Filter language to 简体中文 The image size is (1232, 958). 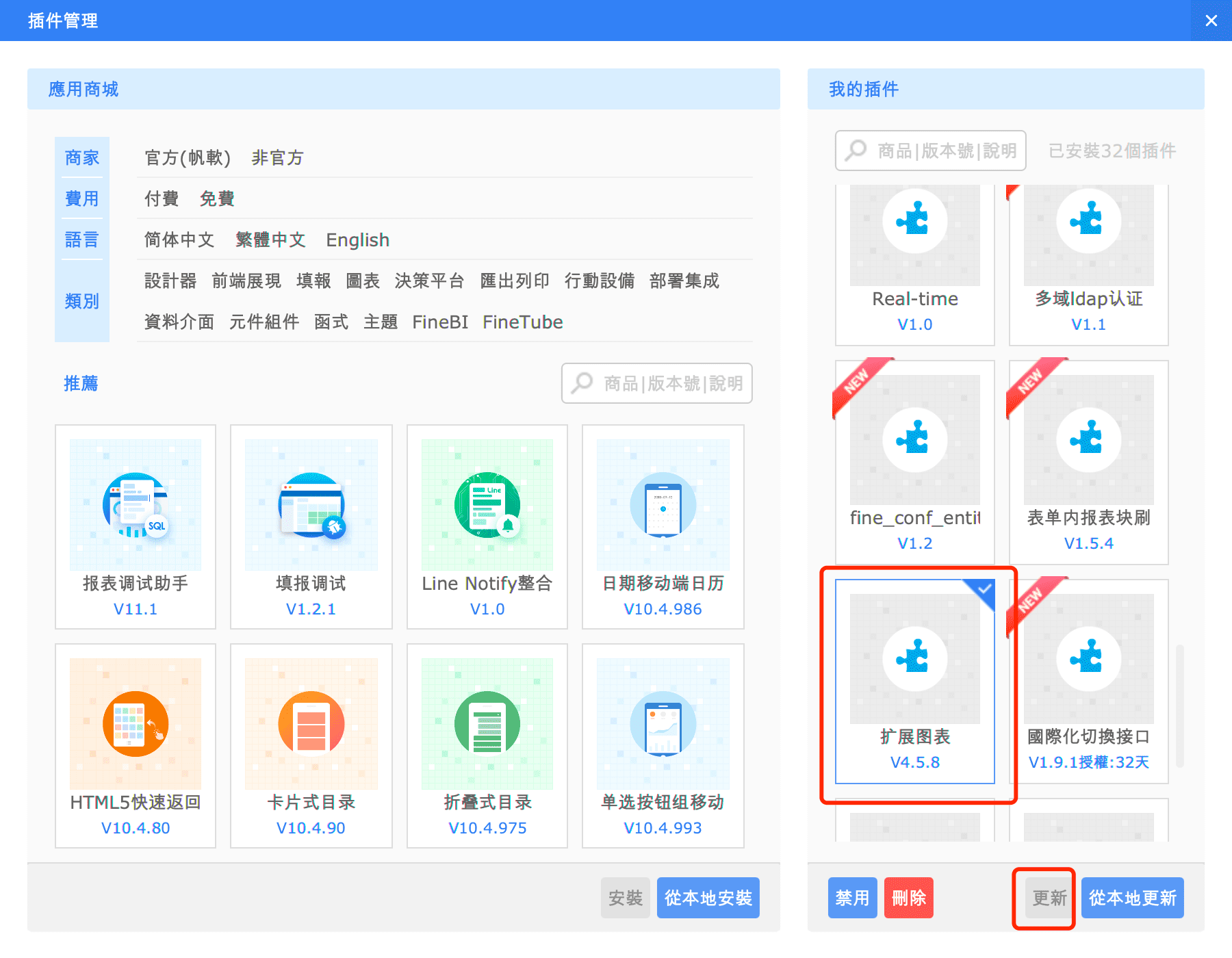point(179,240)
